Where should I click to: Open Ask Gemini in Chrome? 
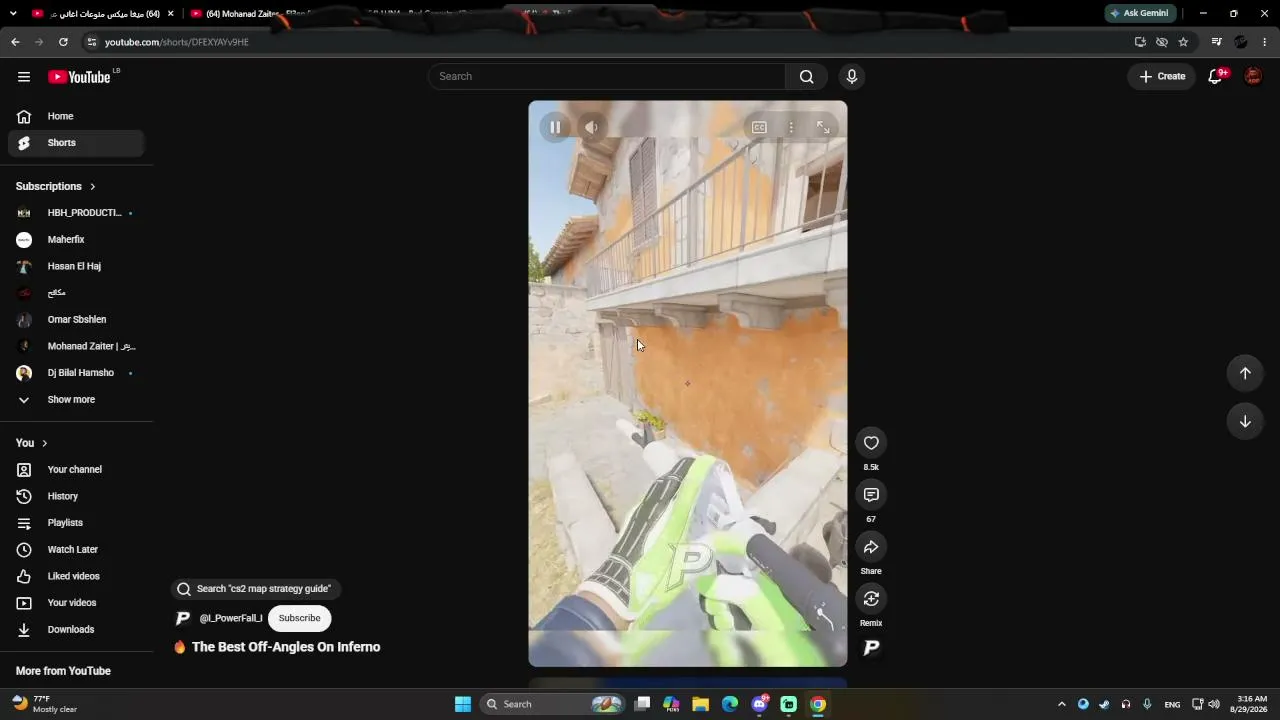(1139, 13)
